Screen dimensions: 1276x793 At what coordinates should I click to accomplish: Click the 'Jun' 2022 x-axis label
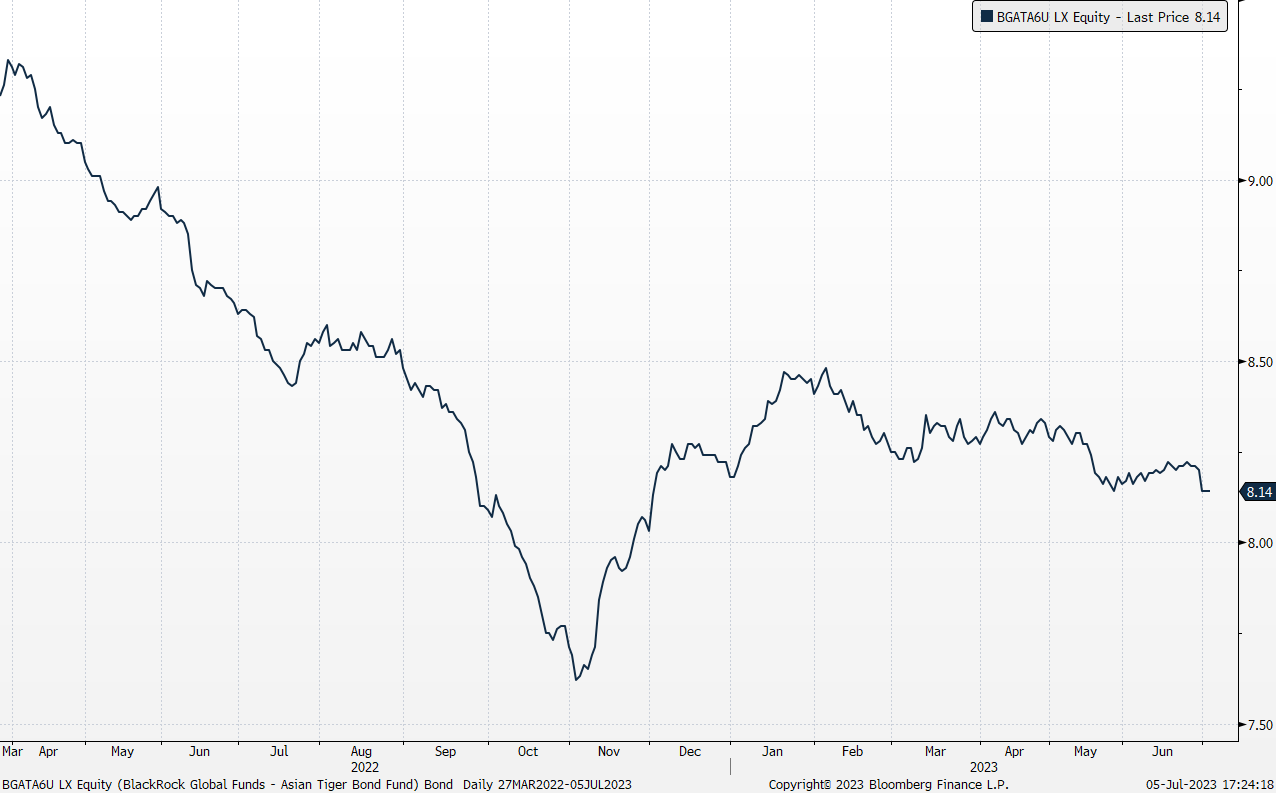point(200,751)
